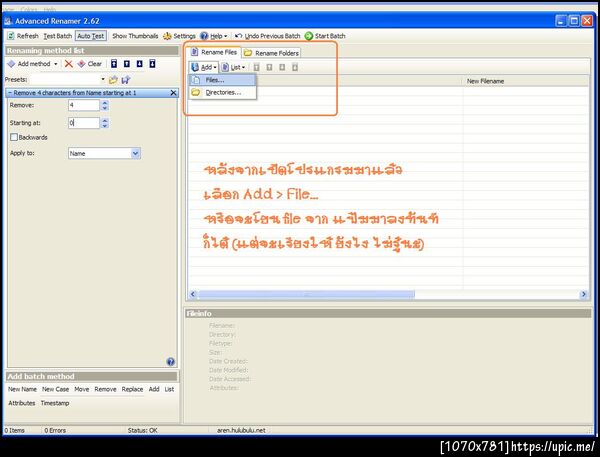This screenshot has width=600, height=457.
Task: Click the New Filename column header
Action: point(526,81)
